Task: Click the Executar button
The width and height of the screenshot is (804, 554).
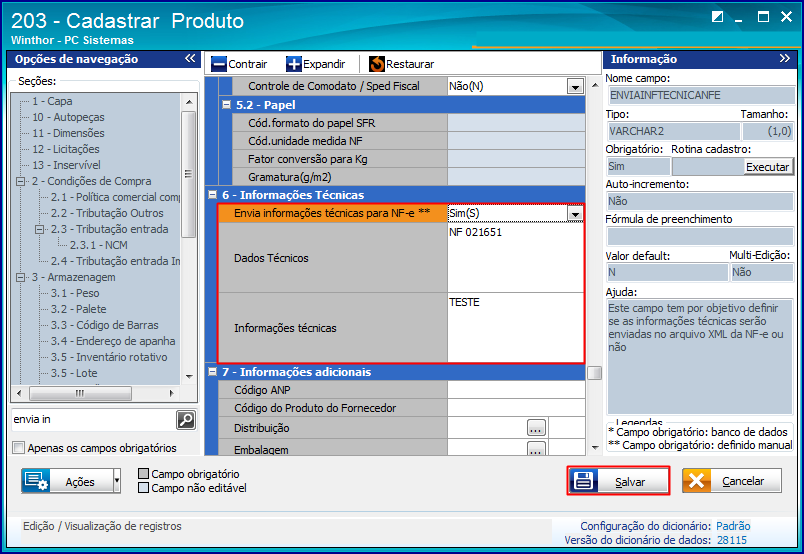Action: [x=768, y=167]
